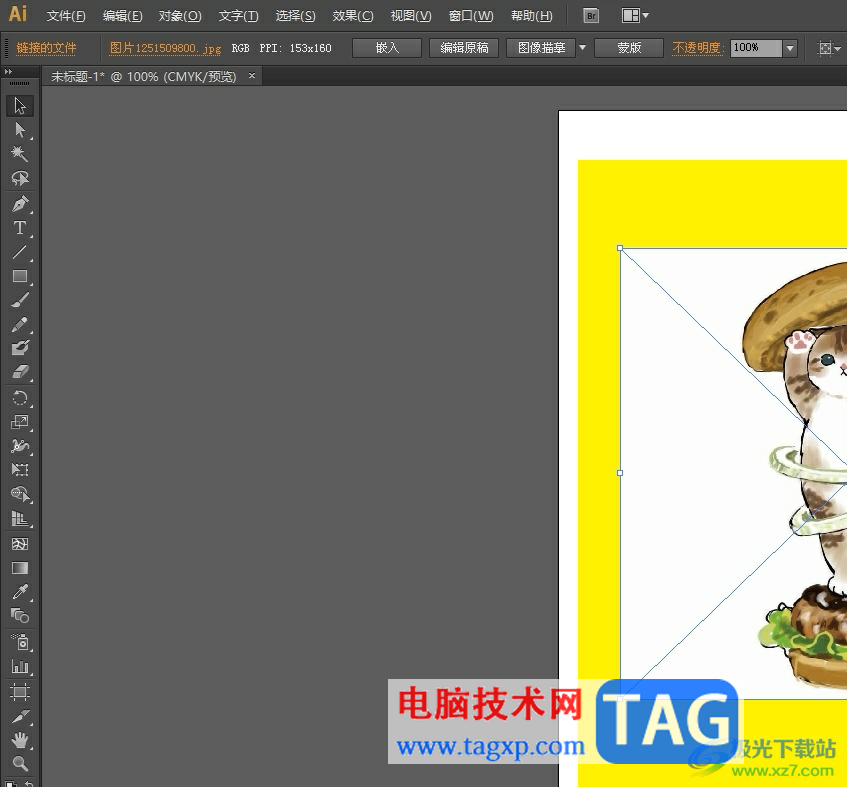
Task: Click the 图像描摹 button
Action: click(541, 48)
